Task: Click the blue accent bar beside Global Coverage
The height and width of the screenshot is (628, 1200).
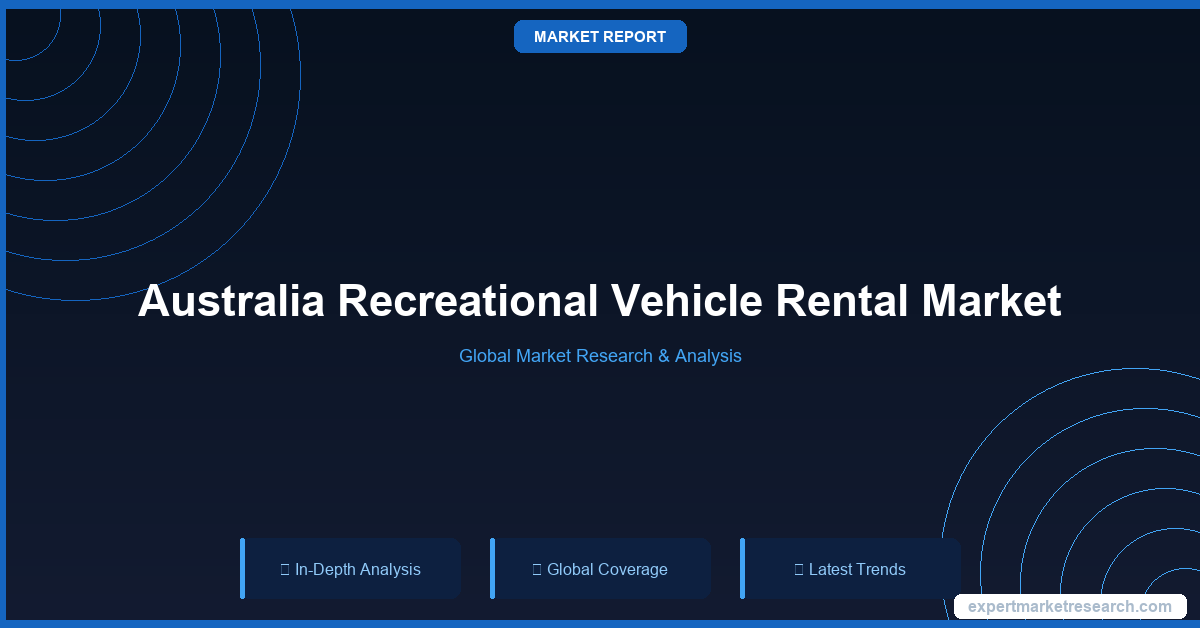Action: [x=492, y=568]
